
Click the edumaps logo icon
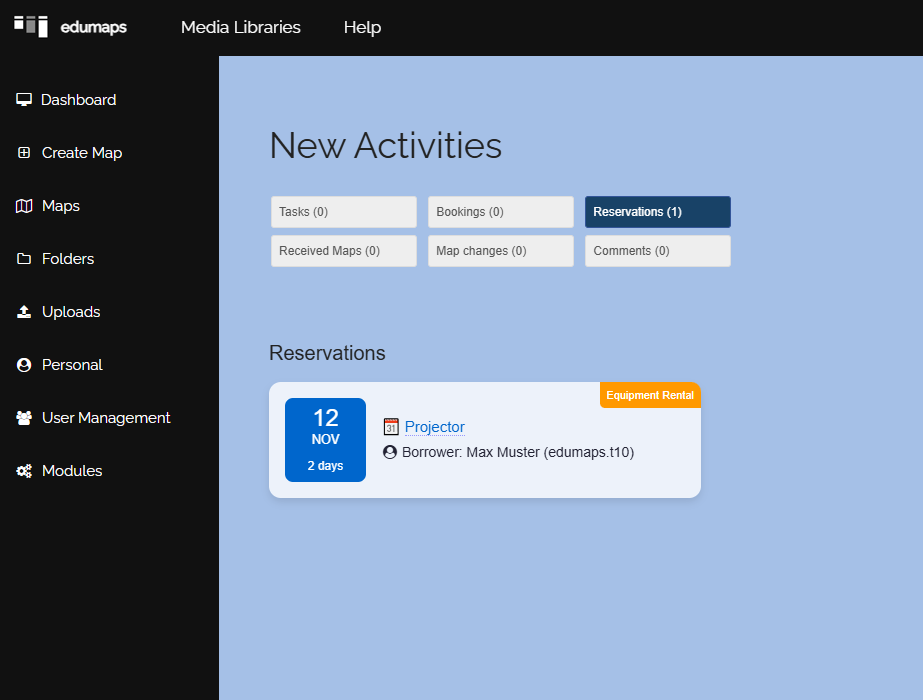click(x=31, y=26)
